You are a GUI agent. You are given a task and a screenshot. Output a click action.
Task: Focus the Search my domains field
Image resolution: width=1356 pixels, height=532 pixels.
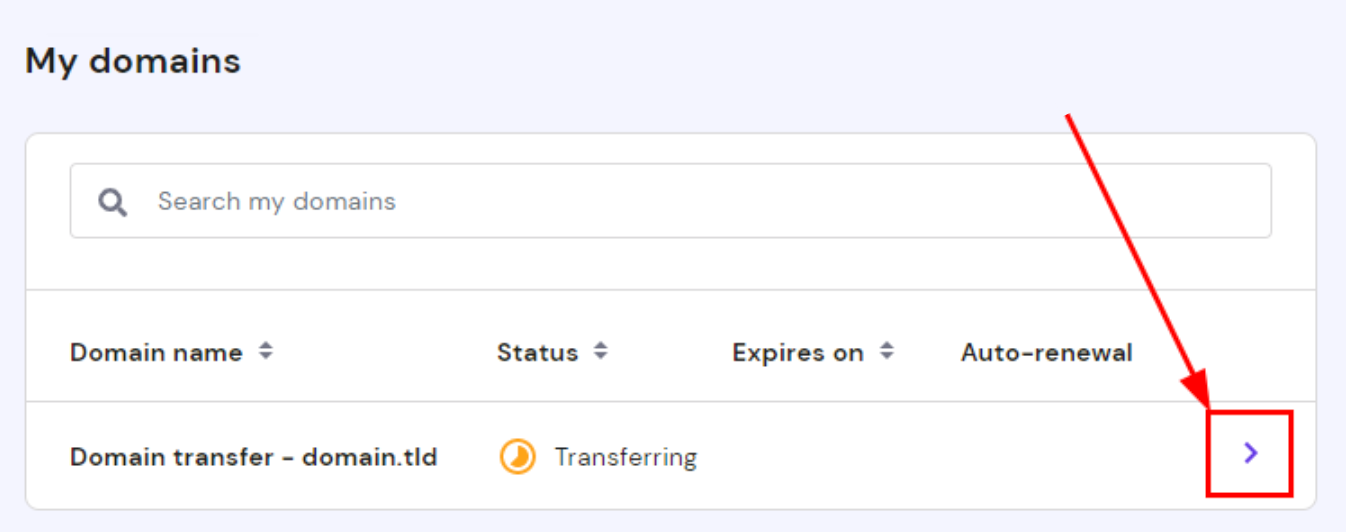700,201
